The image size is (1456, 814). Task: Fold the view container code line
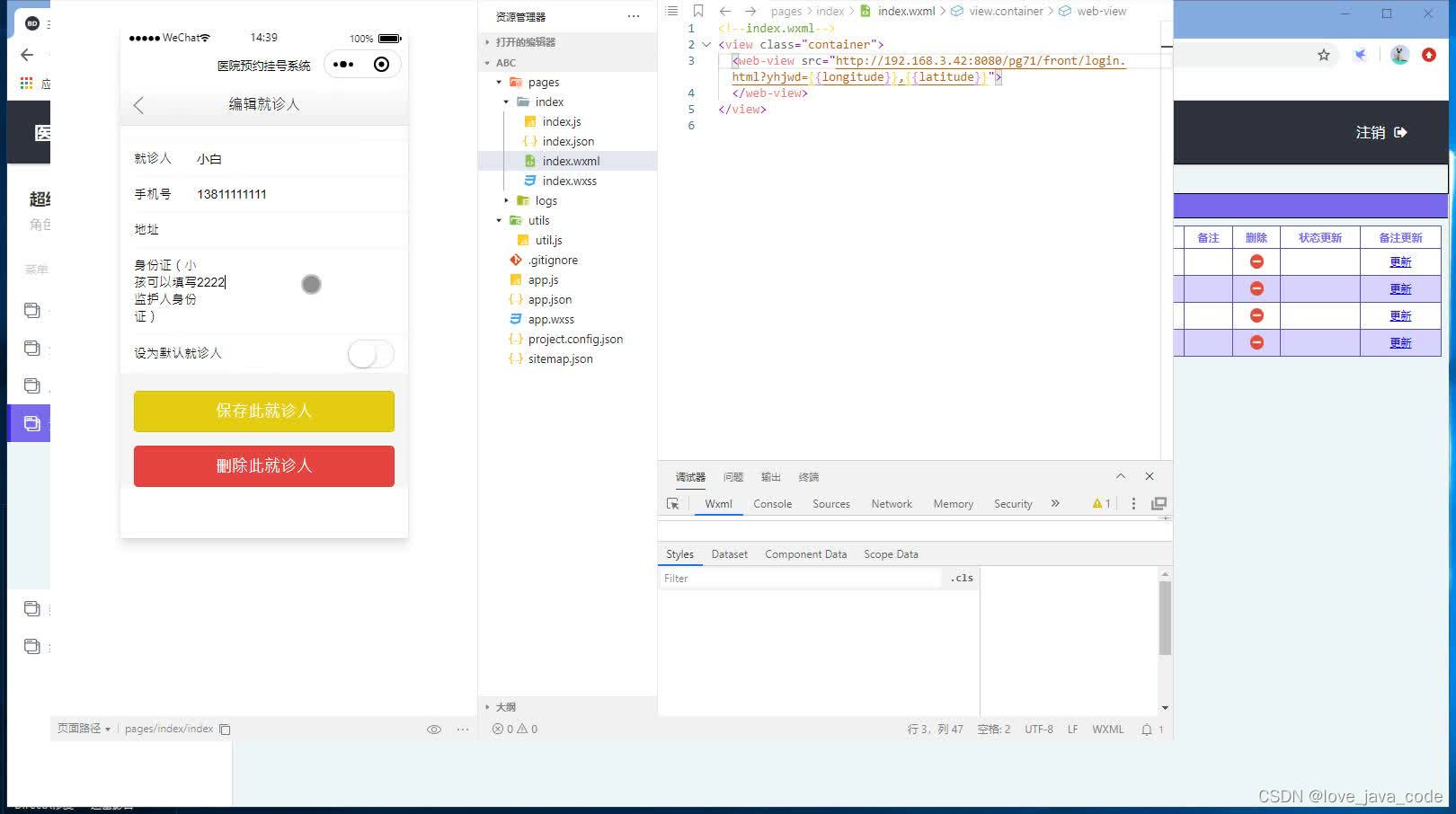[x=706, y=44]
